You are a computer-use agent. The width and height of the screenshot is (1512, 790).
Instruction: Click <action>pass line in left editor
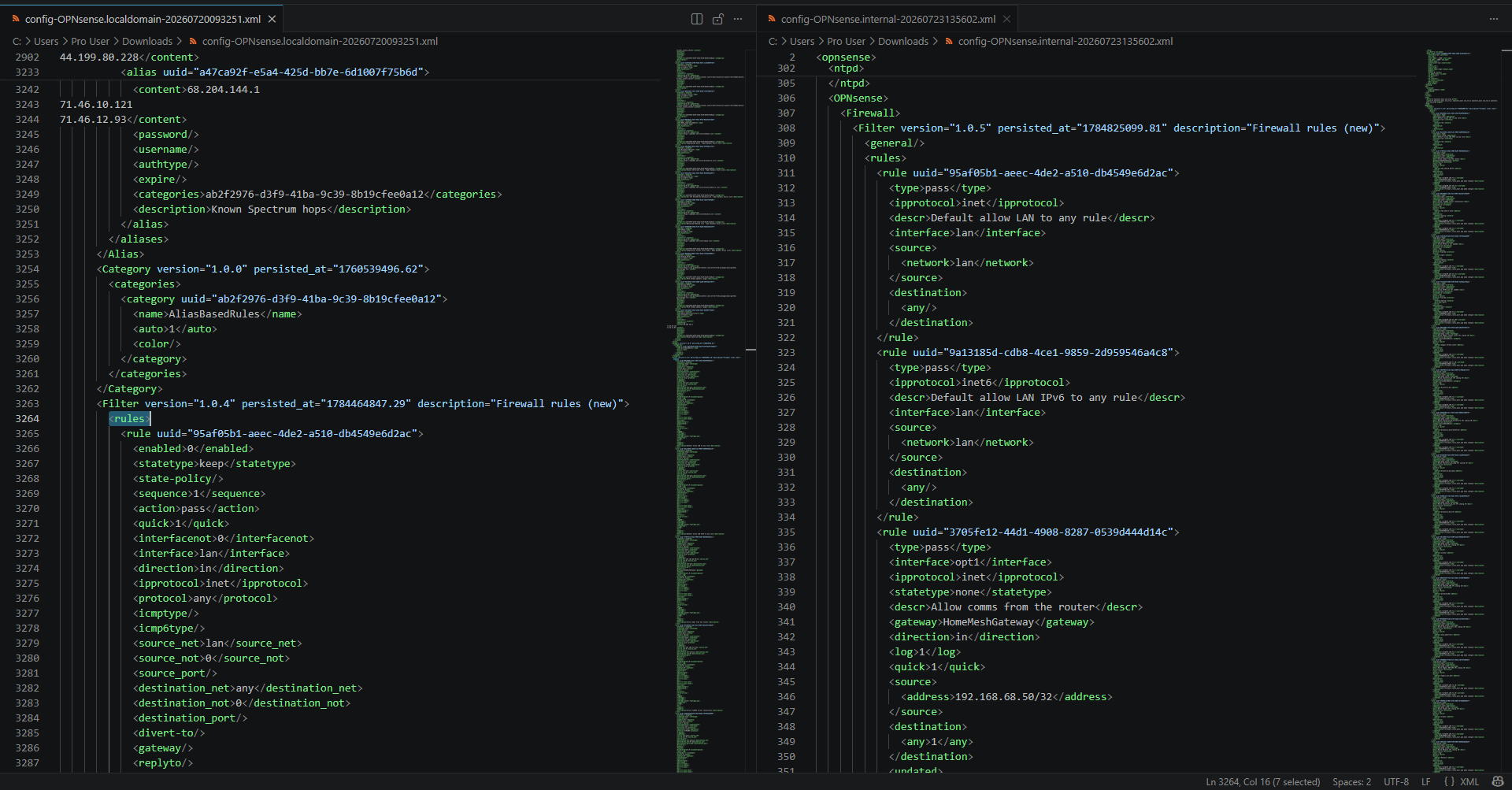click(196, 509)
